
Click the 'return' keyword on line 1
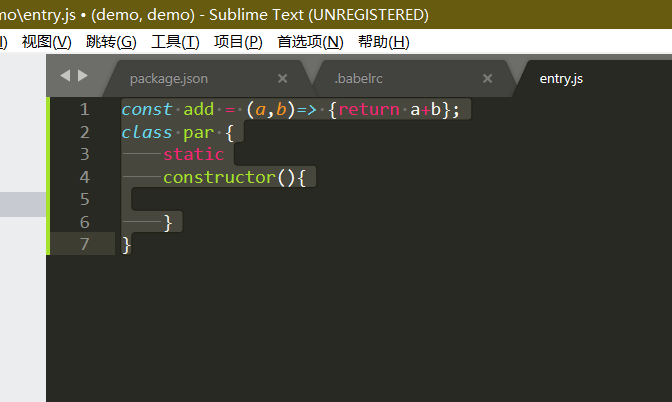[x=370, y=110]
